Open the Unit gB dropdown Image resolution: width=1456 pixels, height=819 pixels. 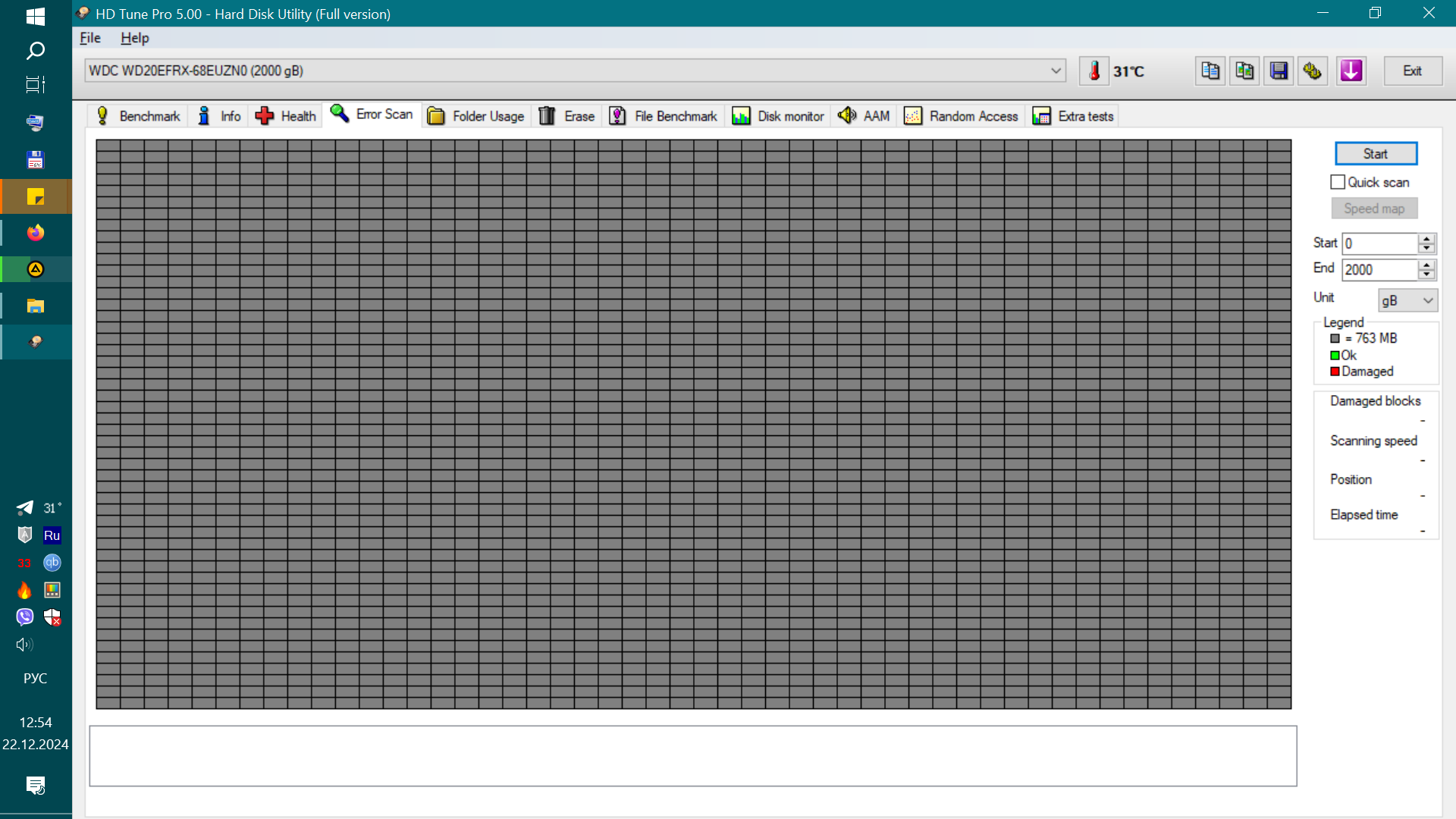[x=1407, y=301]
